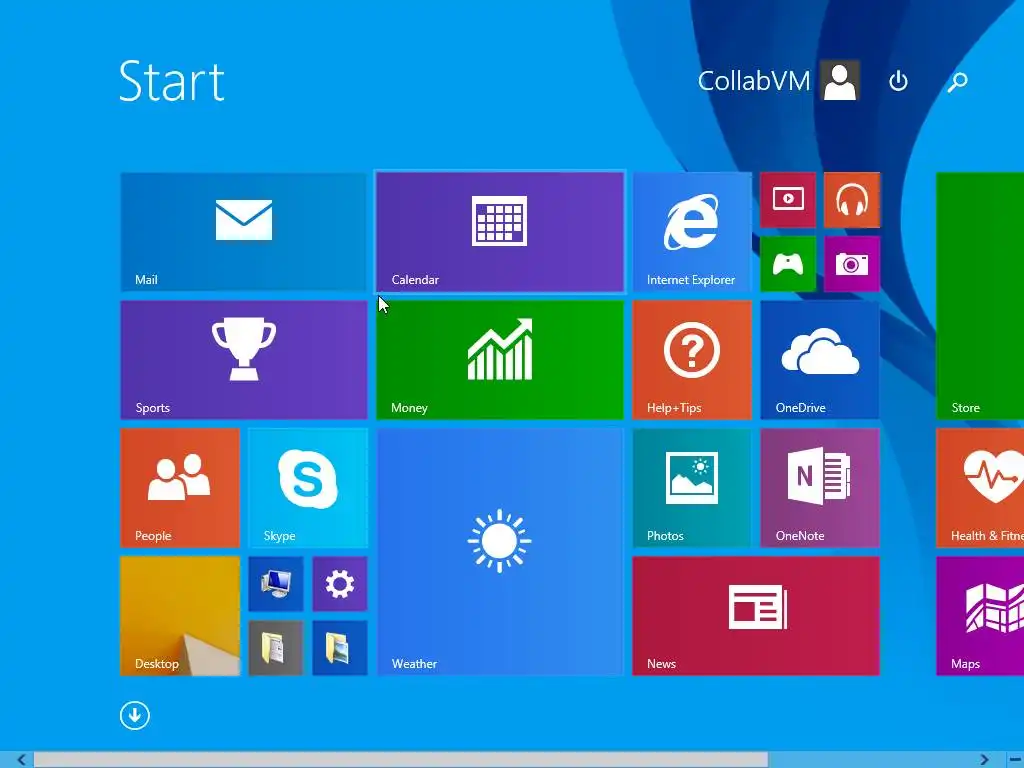
Task: Click the horizontal scrollbar thumb
Action: point(400,760)
